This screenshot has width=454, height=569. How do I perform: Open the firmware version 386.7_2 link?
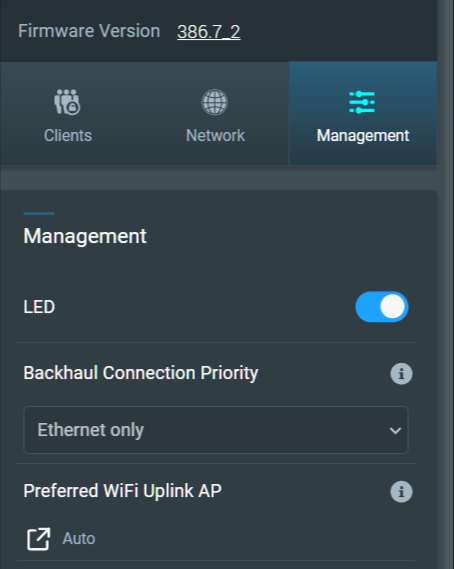209,32
